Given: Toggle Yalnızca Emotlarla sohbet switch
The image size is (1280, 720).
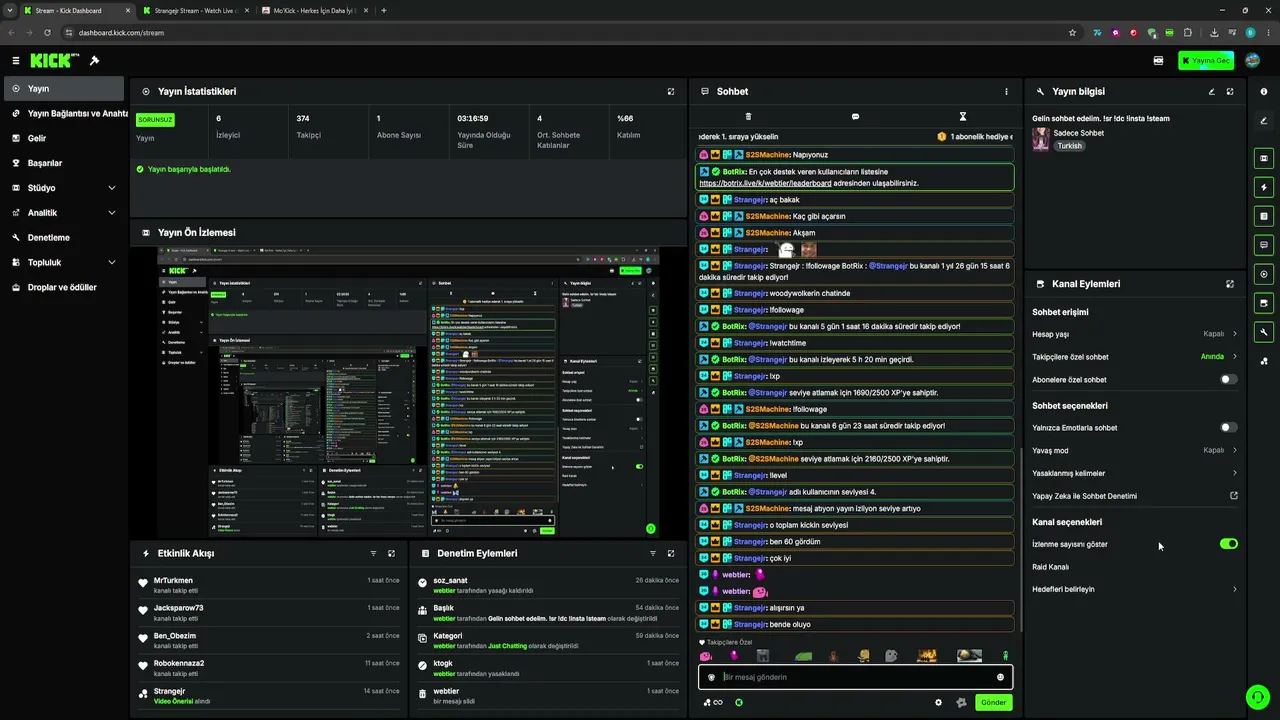Looking at the screenshot, I should click(x=1229, y=428).
